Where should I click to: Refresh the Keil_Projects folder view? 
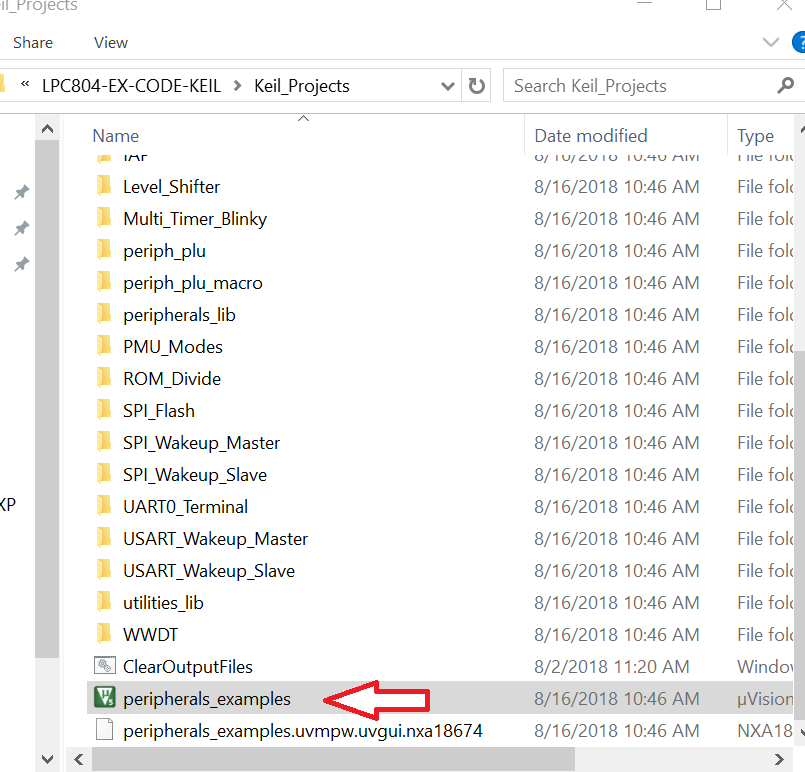pyautogui.click(x=476, y=86)
